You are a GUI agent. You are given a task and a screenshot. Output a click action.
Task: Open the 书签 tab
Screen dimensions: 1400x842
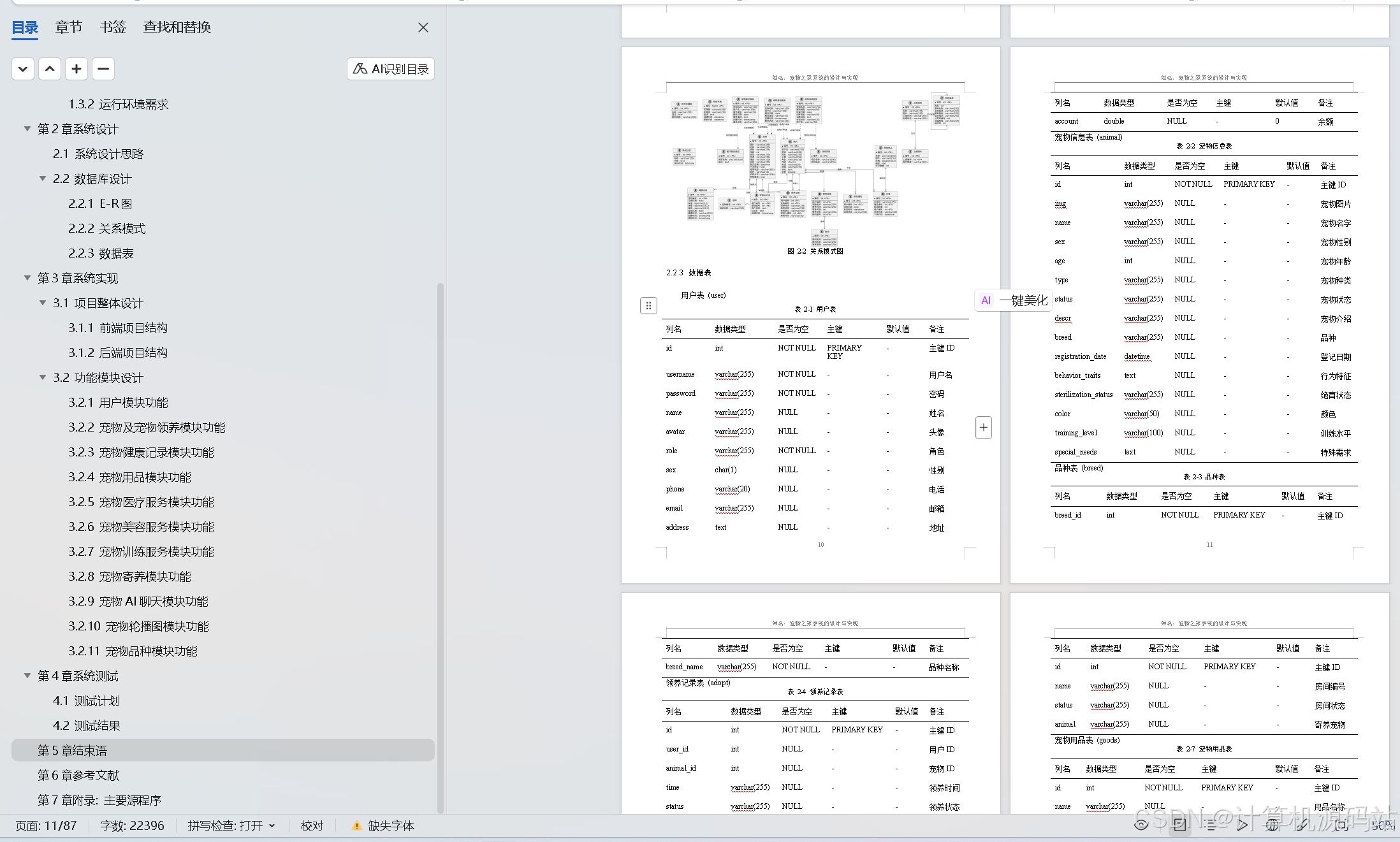[x=113, y=27]
